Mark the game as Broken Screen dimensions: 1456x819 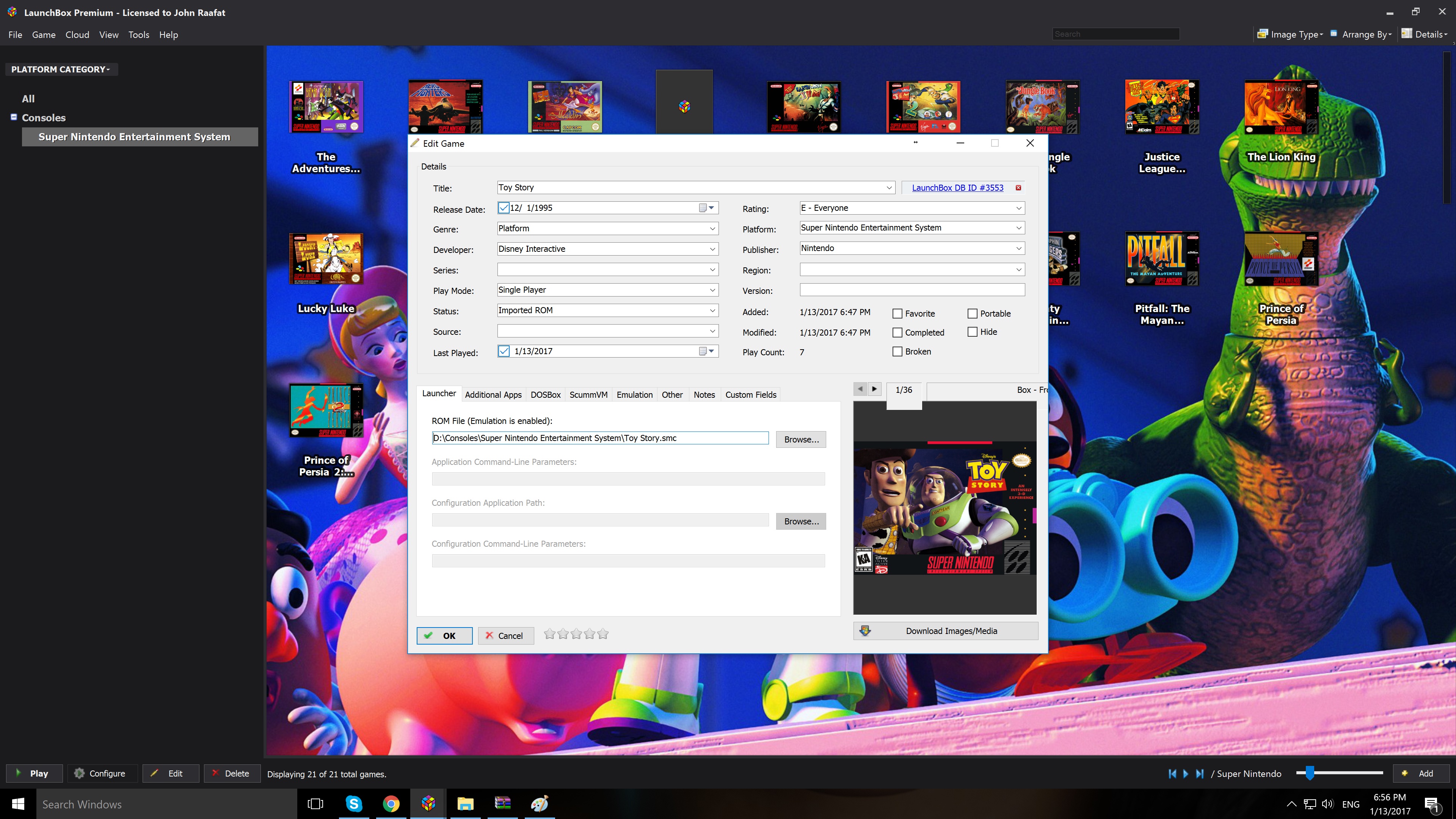pyautogui.click(x=897, y=351)
